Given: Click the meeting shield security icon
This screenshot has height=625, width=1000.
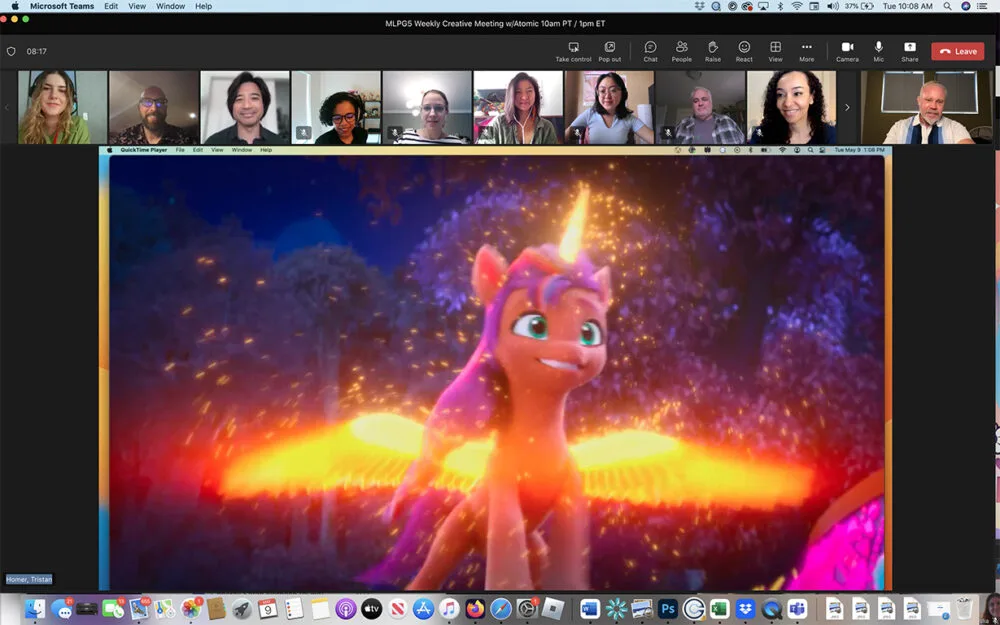Looking at the screenshot, I should click(x=11, y=52).
